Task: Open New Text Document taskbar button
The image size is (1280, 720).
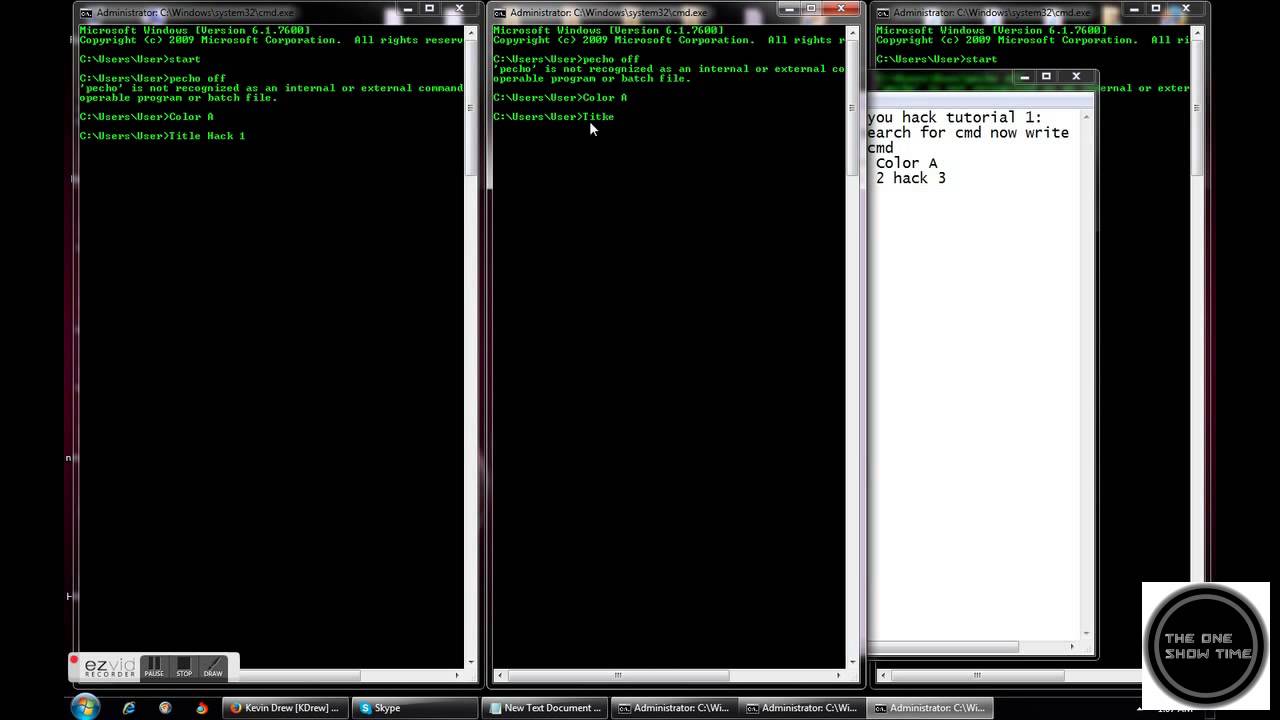Action: coord(543,708)
